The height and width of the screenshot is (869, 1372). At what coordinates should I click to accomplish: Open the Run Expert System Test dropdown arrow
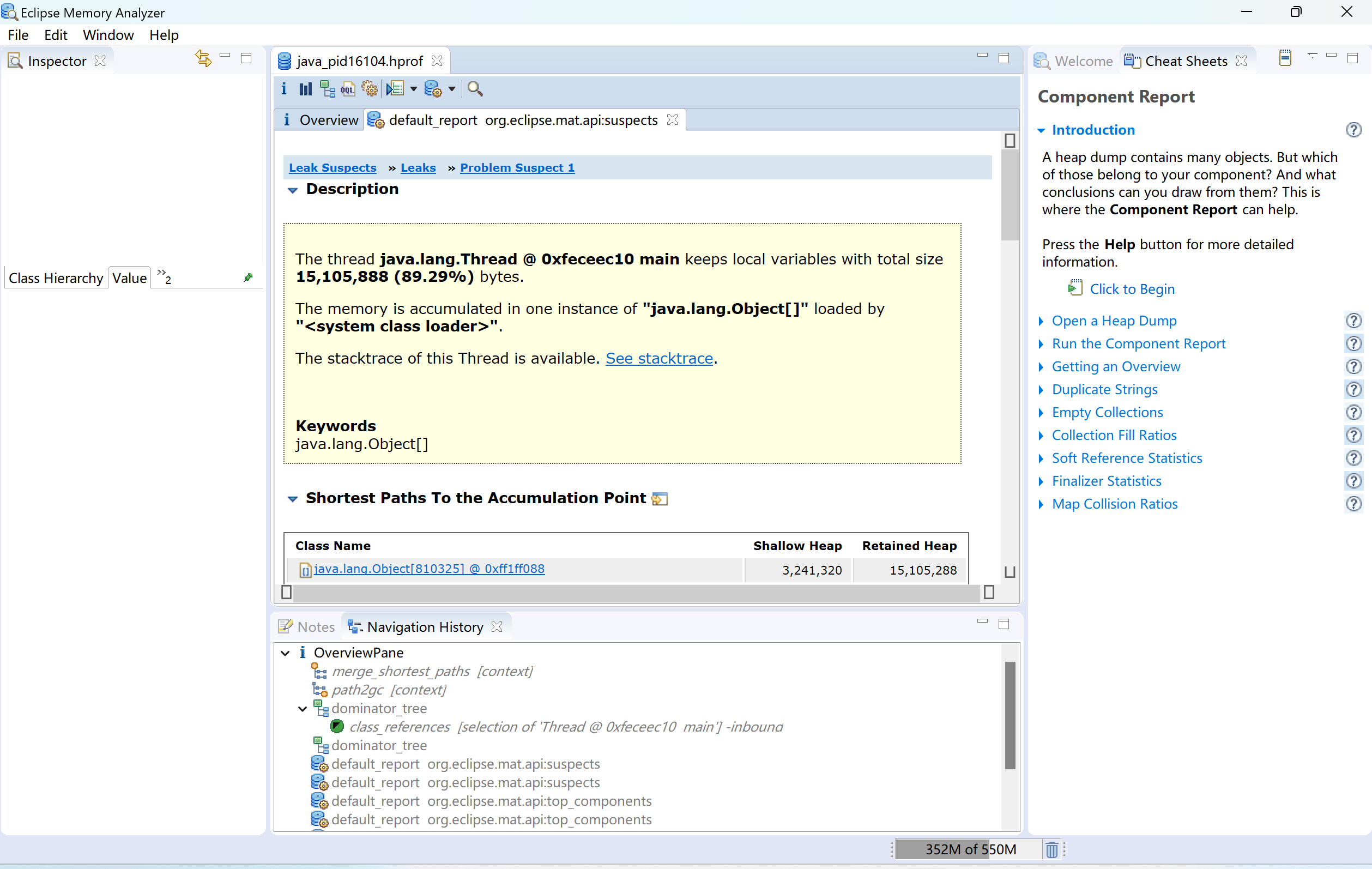click(414, 89)
